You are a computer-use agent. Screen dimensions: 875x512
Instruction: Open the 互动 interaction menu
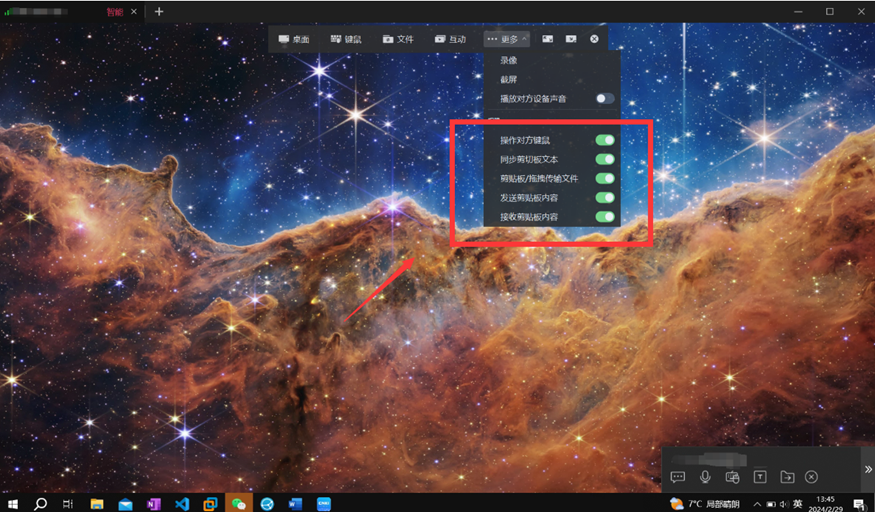(450, 39)
